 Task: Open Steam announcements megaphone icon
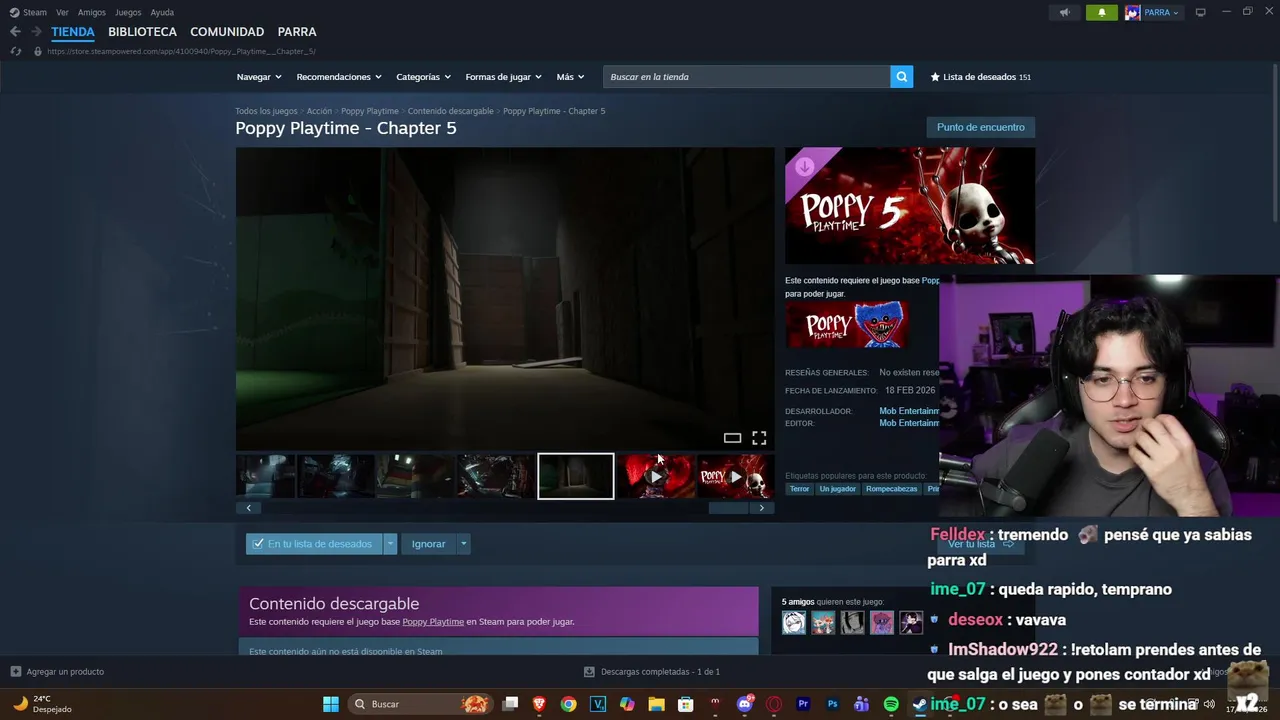tap(1064, 12)
